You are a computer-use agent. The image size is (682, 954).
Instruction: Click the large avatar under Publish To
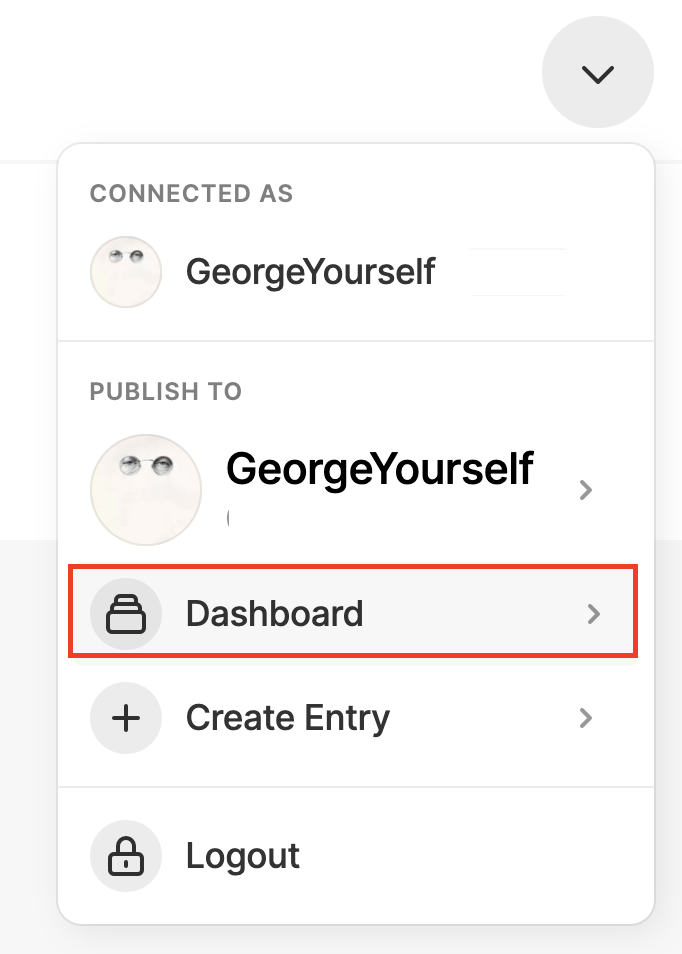tap(146, 490)
